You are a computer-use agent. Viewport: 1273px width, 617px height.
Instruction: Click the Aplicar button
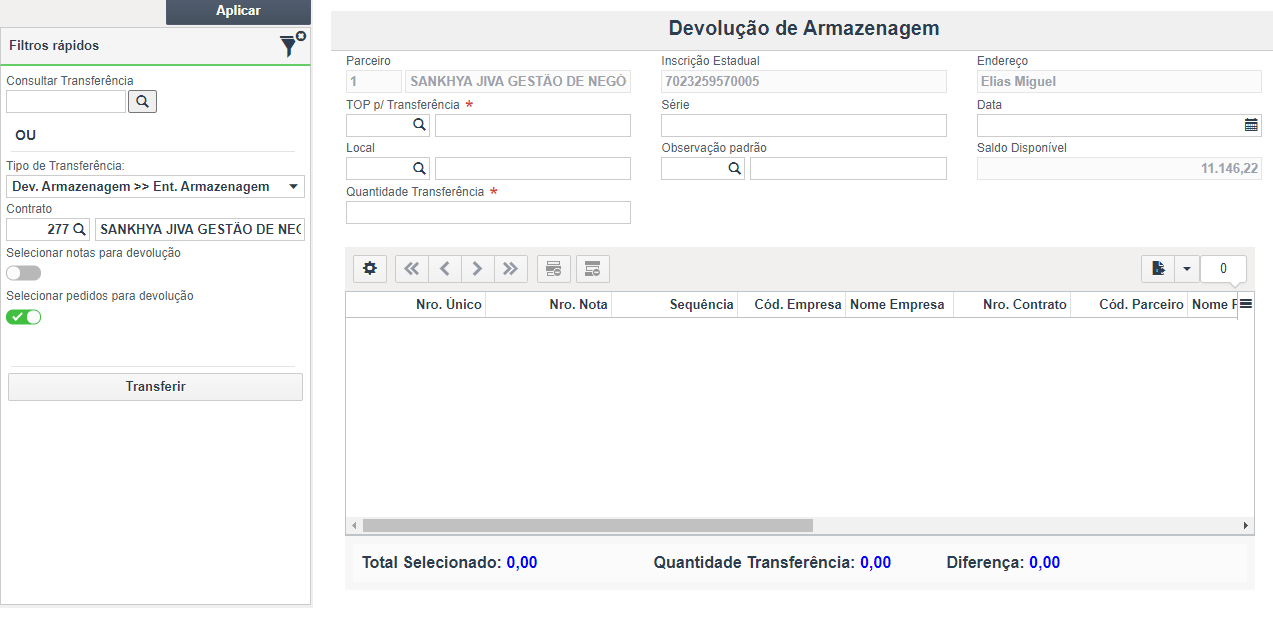pyautogui.click(x=238, y=11)
